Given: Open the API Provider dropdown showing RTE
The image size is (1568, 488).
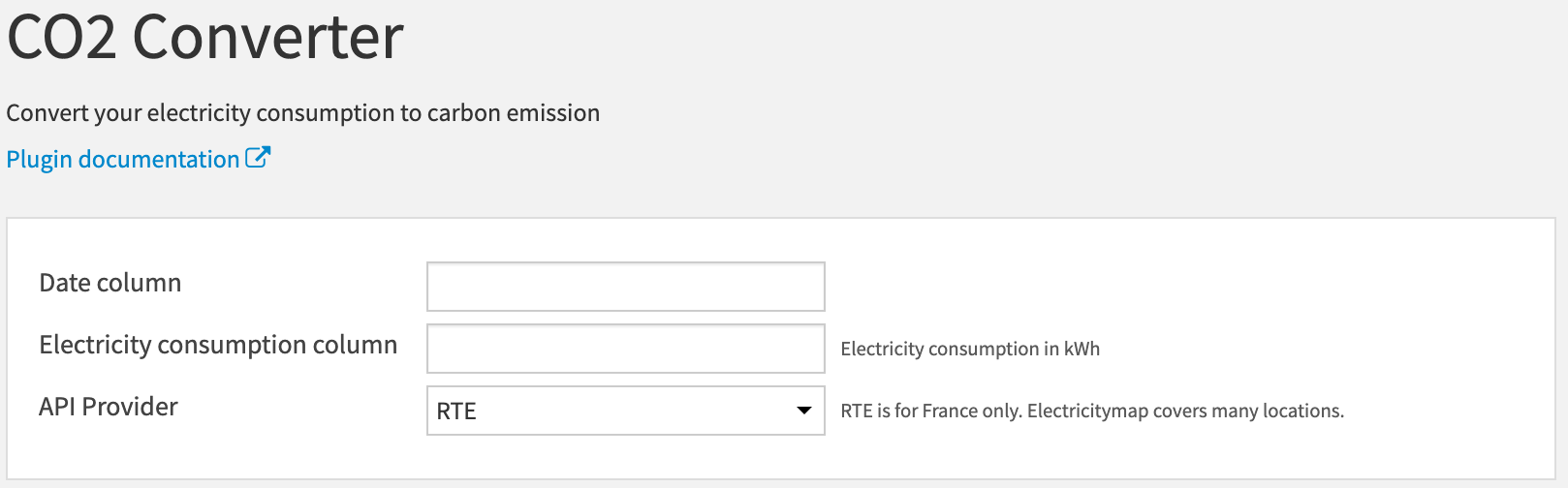Looking at the screenshot, I should (x=625, y=411).
